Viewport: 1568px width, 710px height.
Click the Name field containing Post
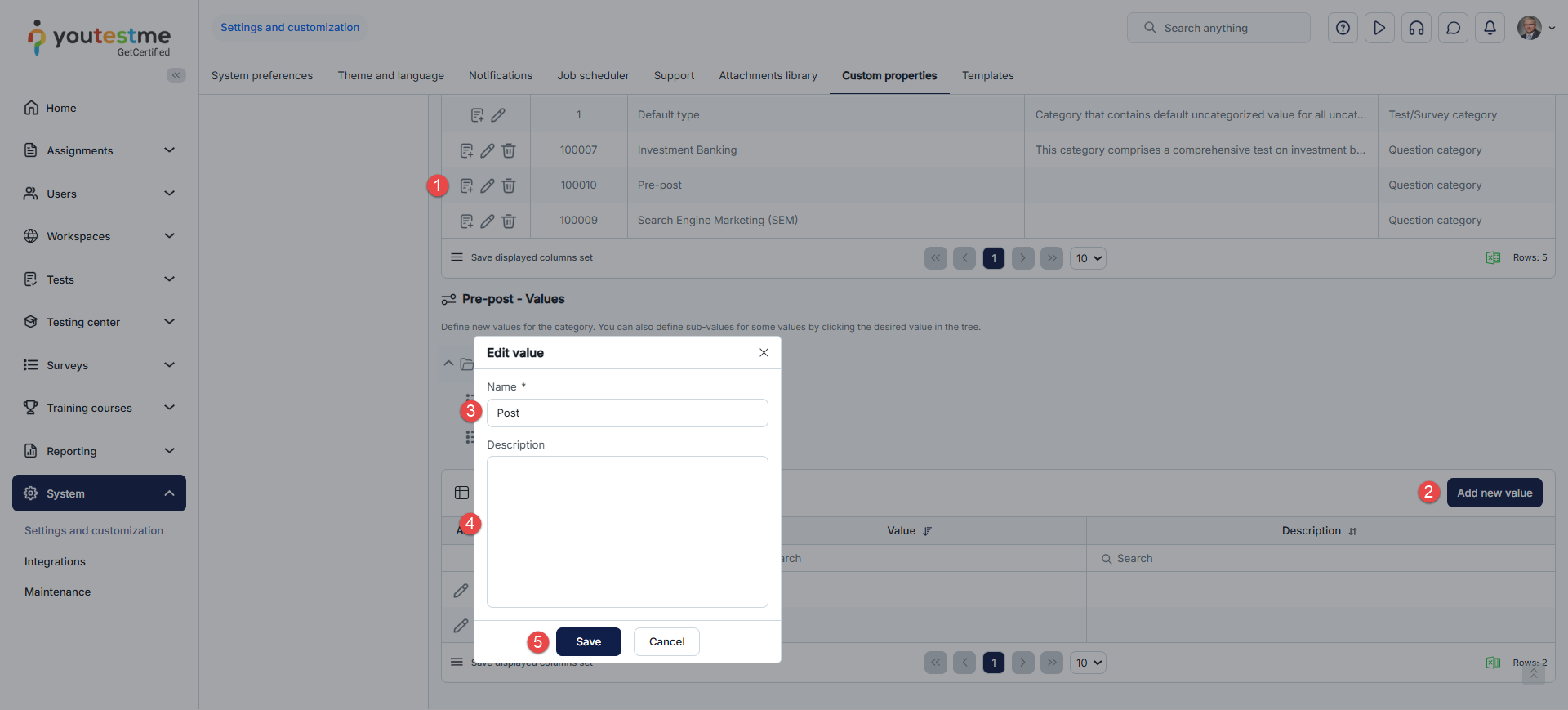point(627,413)
